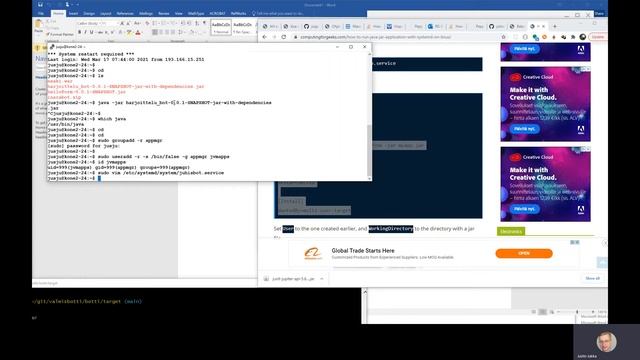The width and height of the screenshot is (640, 360).
Task: Click the text highlight color icon
Action: 129,32
